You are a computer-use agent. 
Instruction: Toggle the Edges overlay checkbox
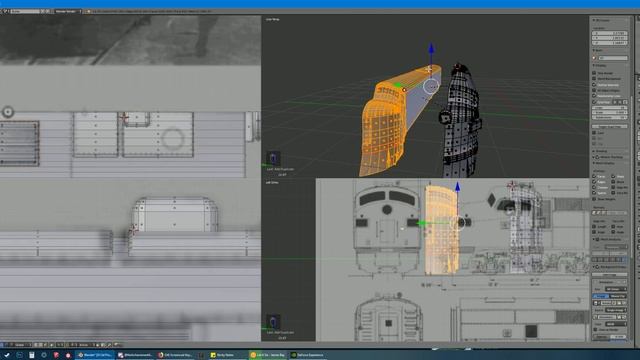pyautogui.click(x=595, y=182)
